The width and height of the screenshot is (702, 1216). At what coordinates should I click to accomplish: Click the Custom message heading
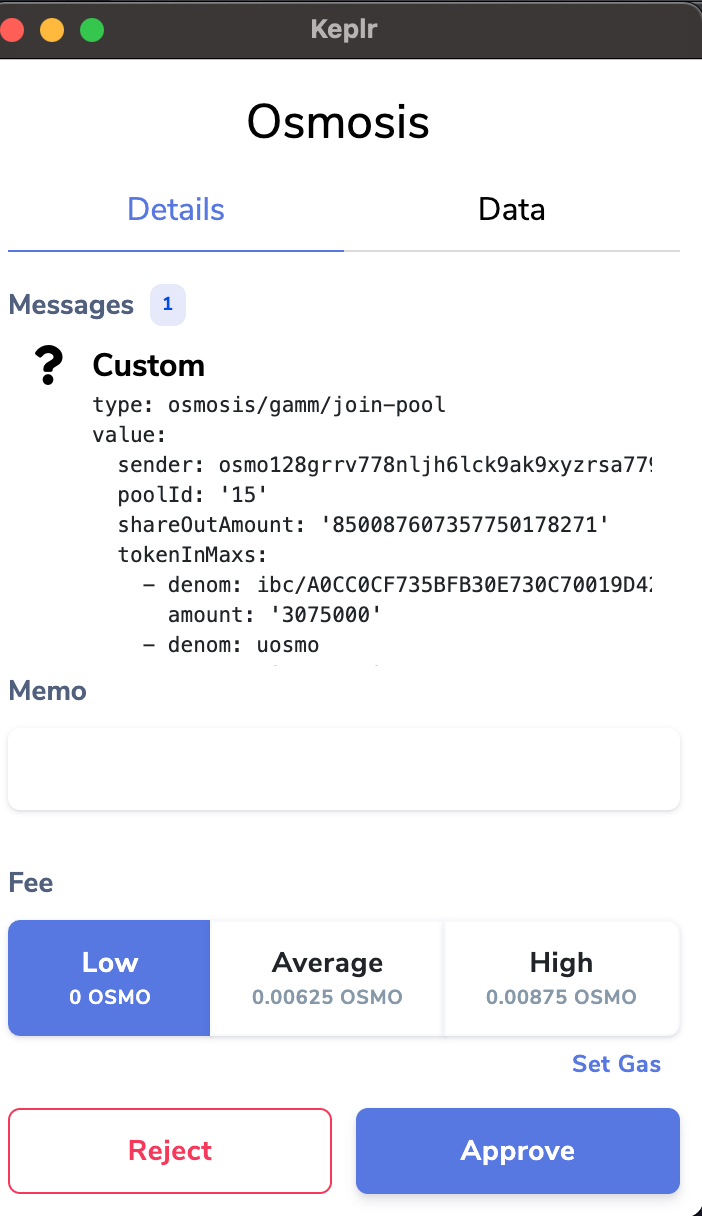pyautogui.click(x=149, y=365)
